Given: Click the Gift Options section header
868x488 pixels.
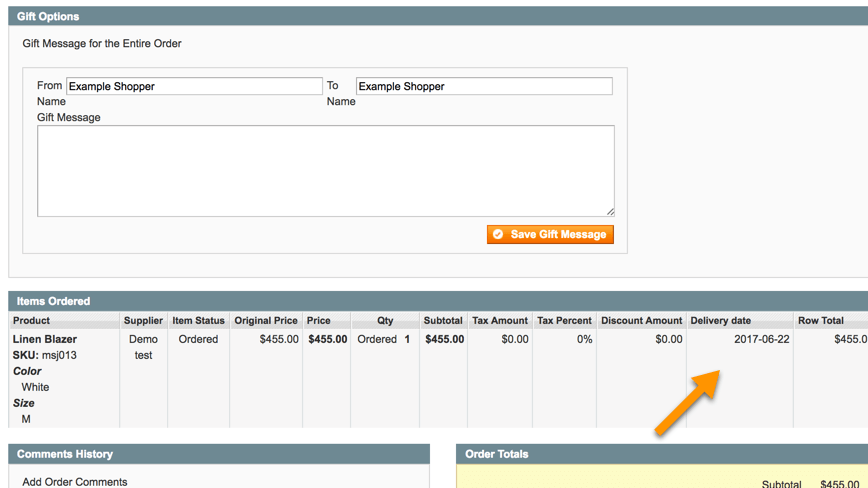Looking at the screenshot, I should [48, 17].
